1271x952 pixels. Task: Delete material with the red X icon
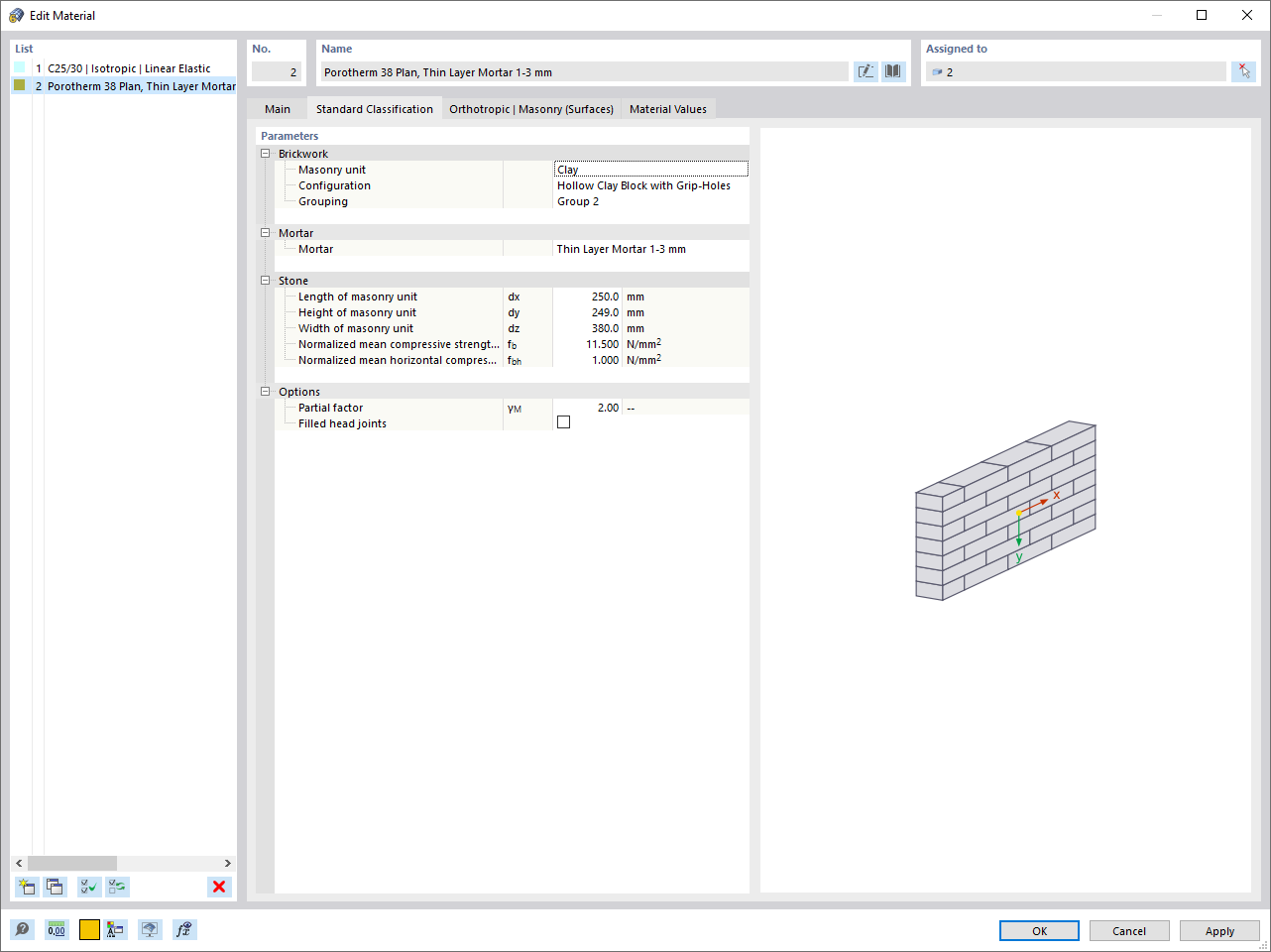coord(218,887)
